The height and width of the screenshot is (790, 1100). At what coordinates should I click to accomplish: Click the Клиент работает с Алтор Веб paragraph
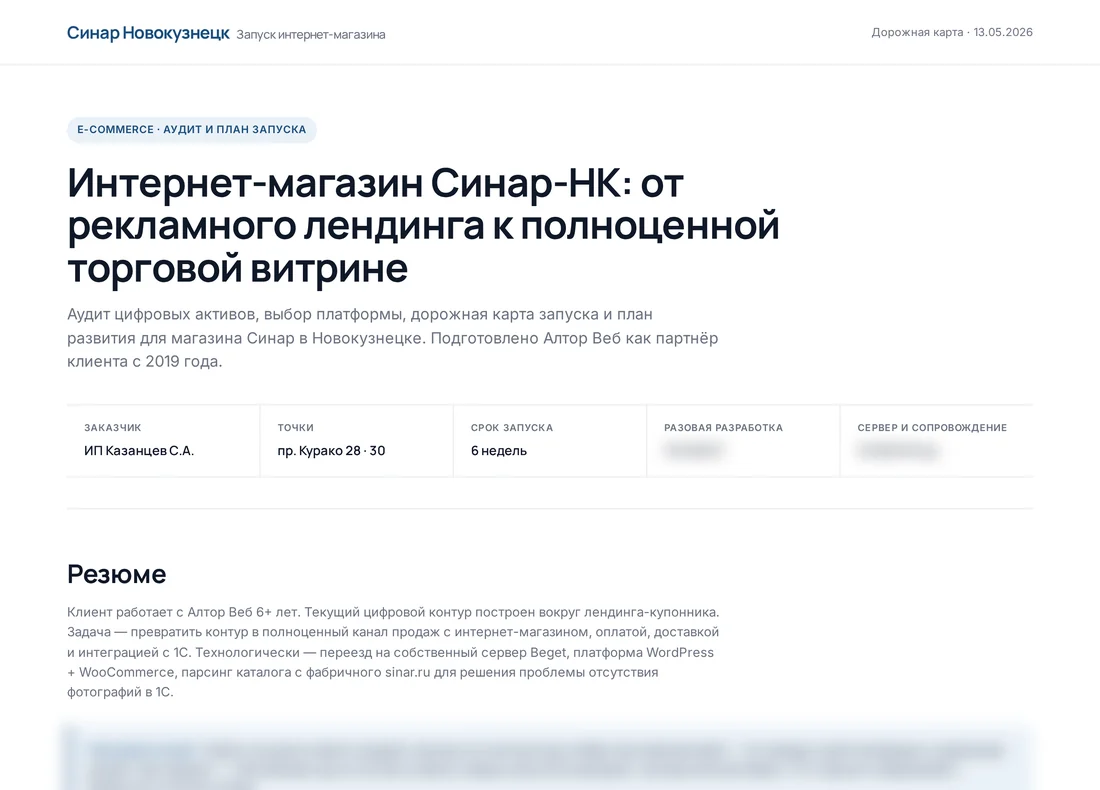pyautogui.click(x=394, y=652)
